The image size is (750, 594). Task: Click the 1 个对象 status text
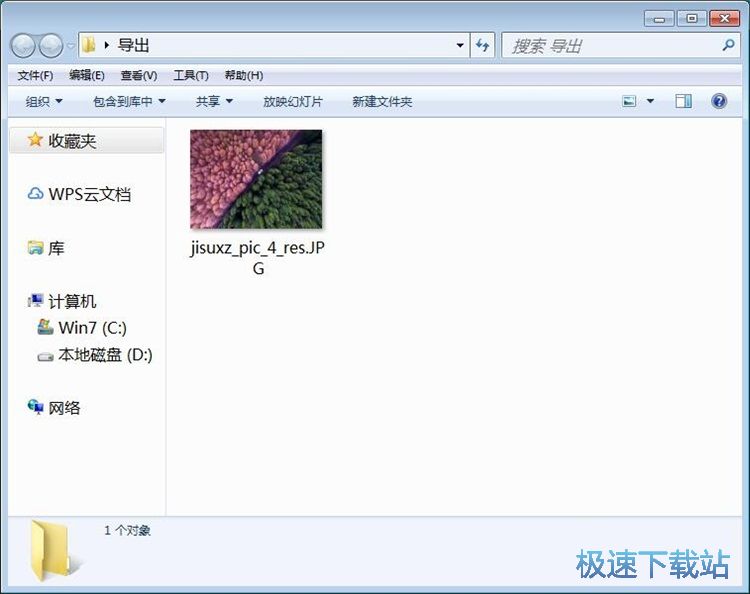[x=127, y=530]
